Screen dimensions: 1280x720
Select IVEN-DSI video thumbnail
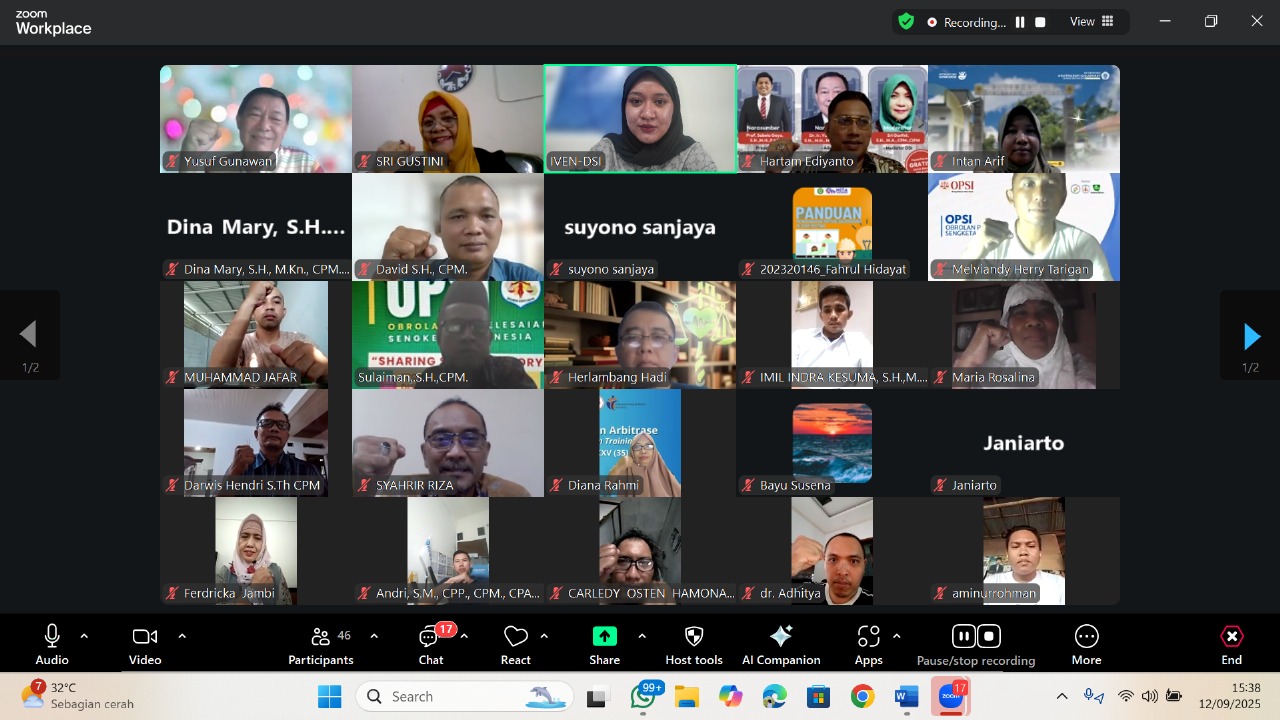click(640, 118)
